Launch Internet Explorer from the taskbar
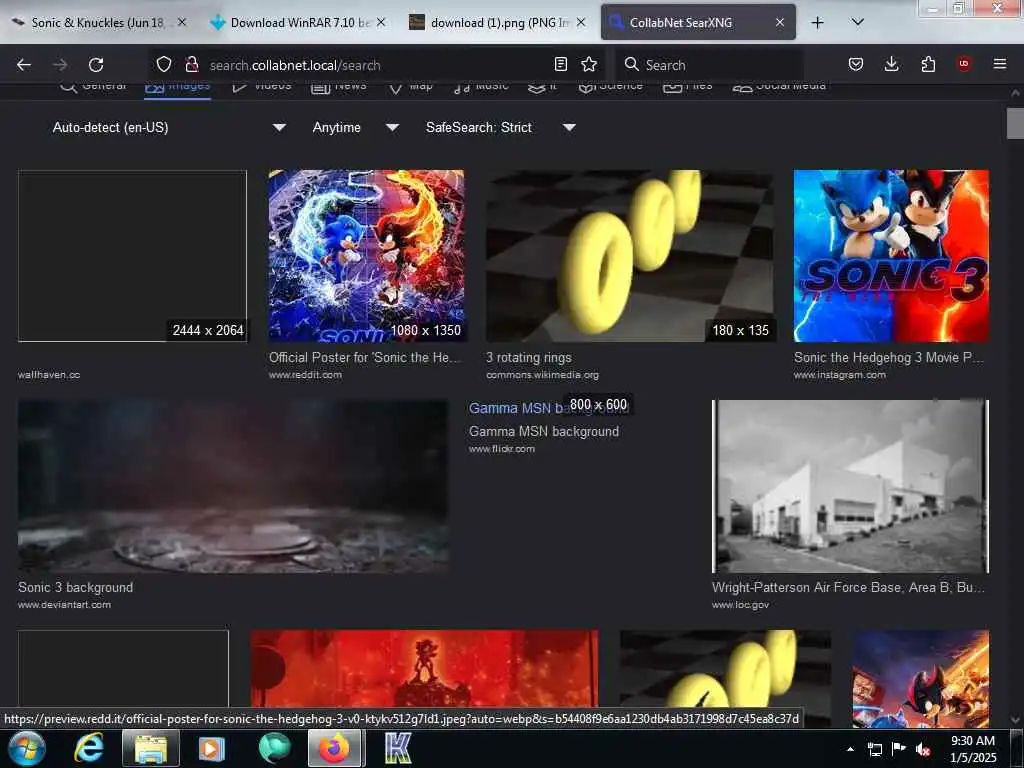 [x=89, y=748]
